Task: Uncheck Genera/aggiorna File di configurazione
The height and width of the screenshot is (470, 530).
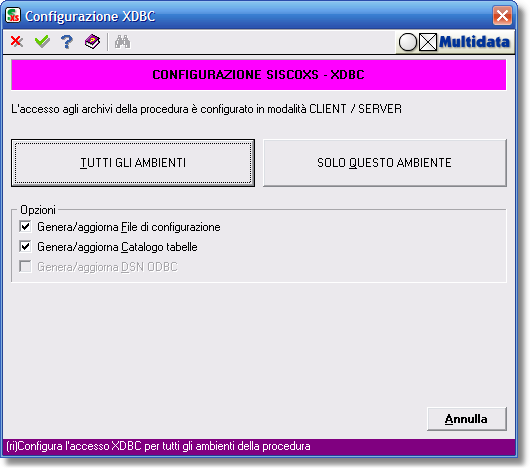Action: click(25, 227)
